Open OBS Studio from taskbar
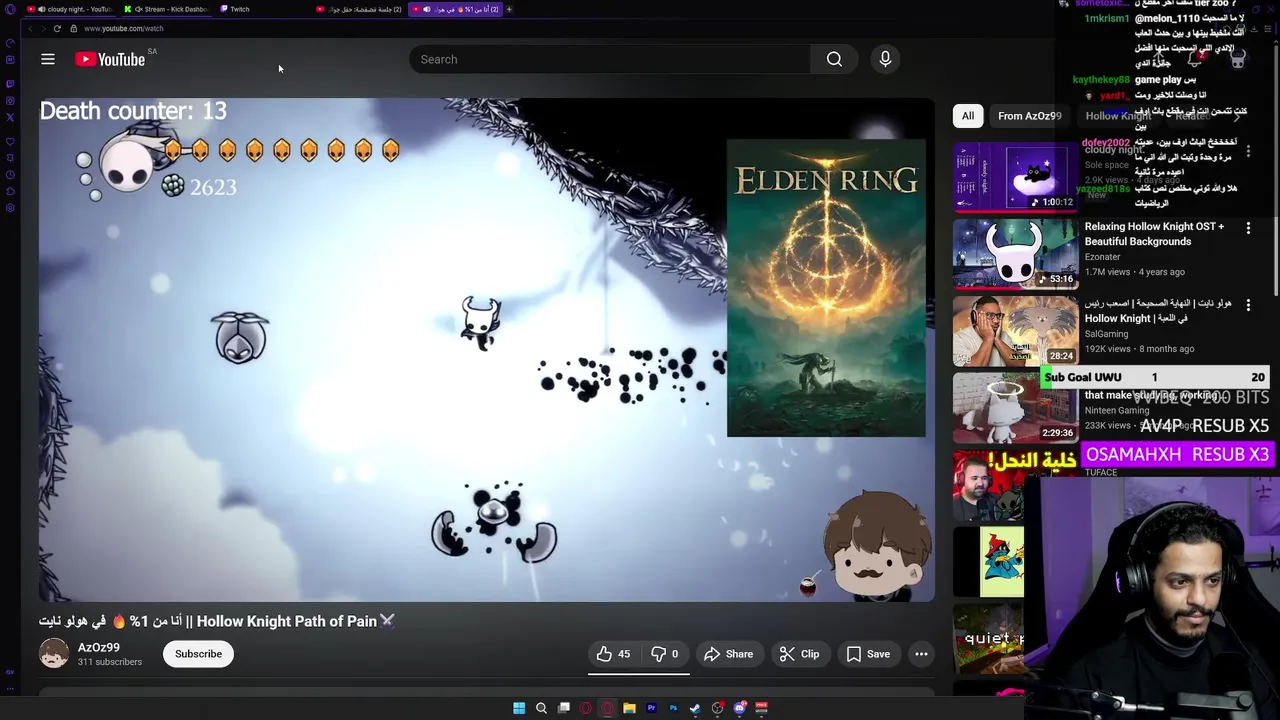This screenshot has width=1280, height=720. point(717,708)
